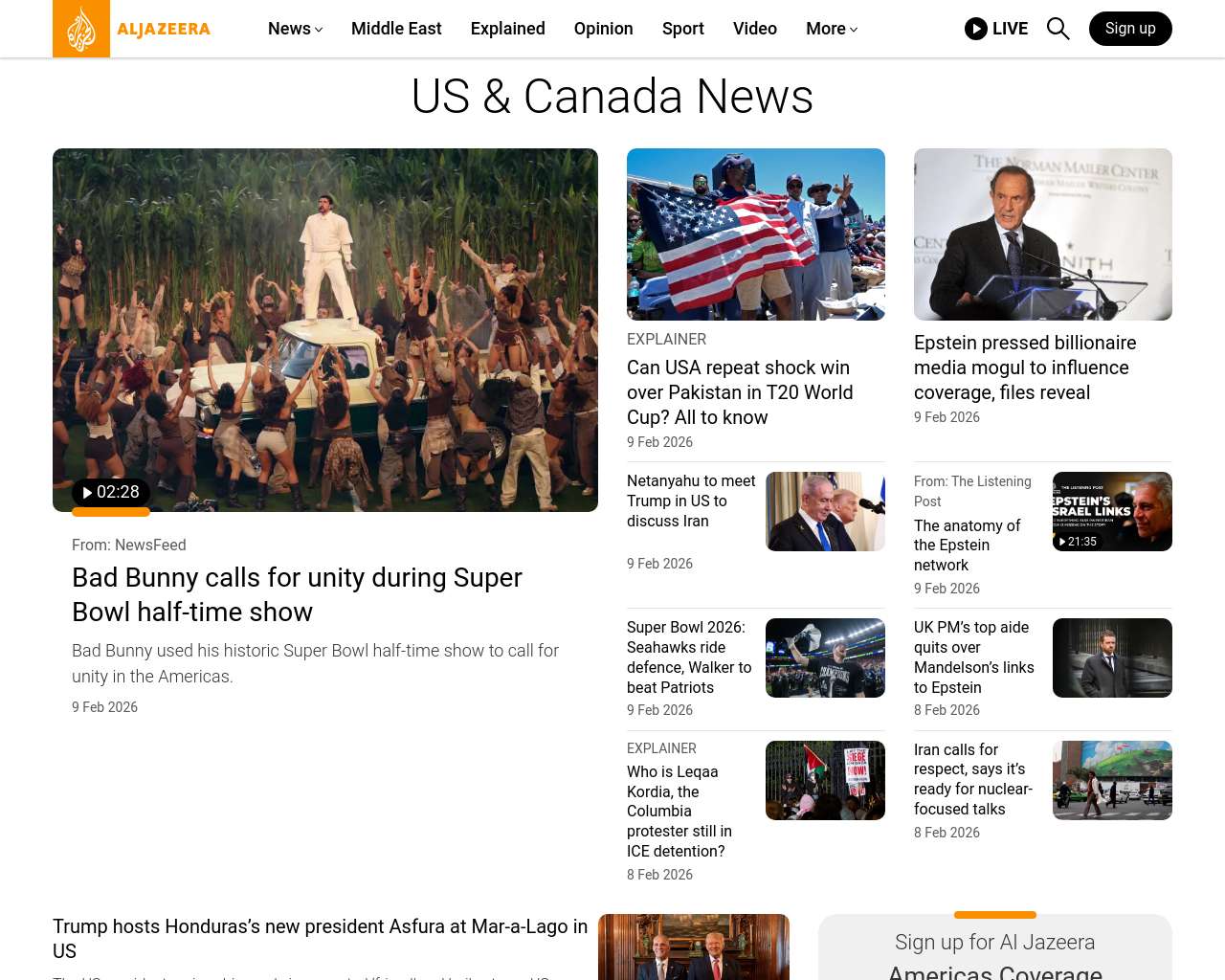This screenshot has height=980, width=1225.
Task: Open the Video section
Action: [x=754, y=29]
